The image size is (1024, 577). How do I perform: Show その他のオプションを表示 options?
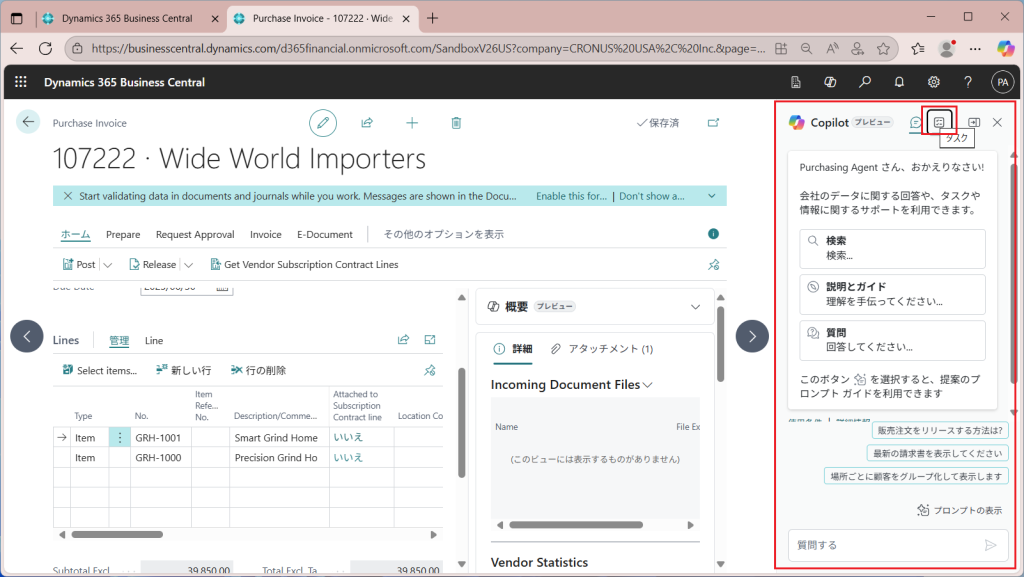point(443,234)
